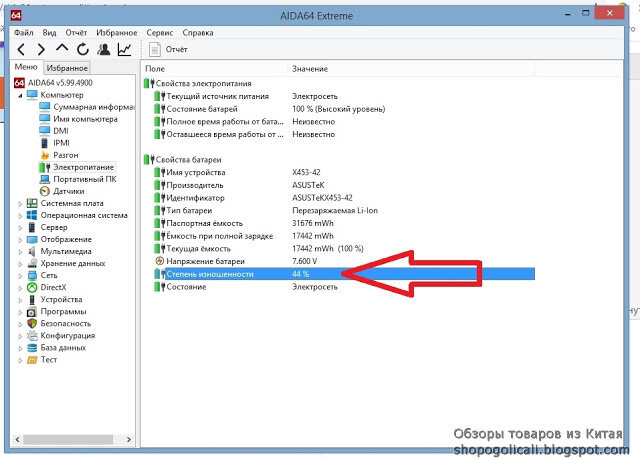640x458 pixels.
Task: Click the AIDA64 app icon in title bar
Action: click(x=16, y=15)
